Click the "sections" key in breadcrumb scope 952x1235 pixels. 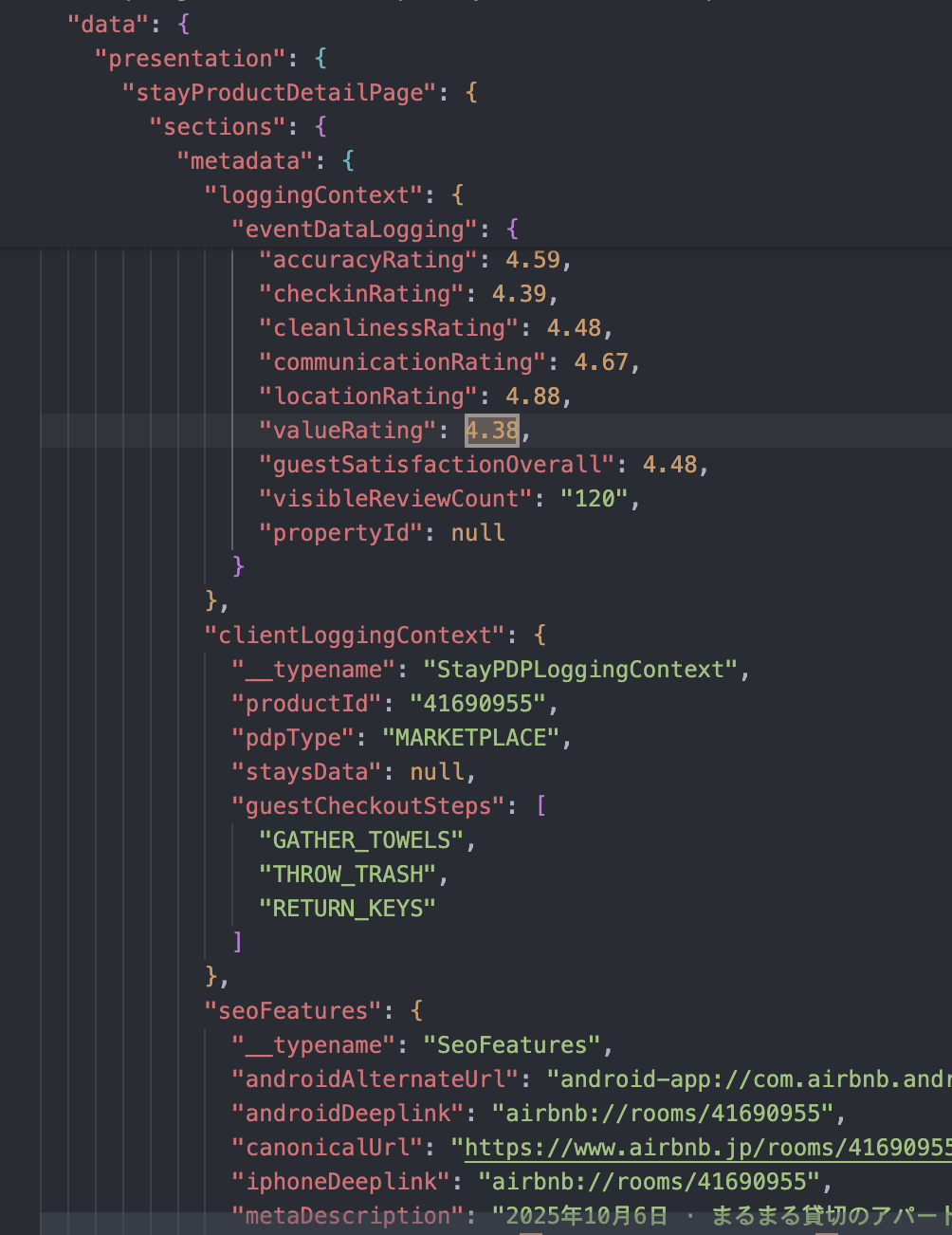tap(218, 127)
